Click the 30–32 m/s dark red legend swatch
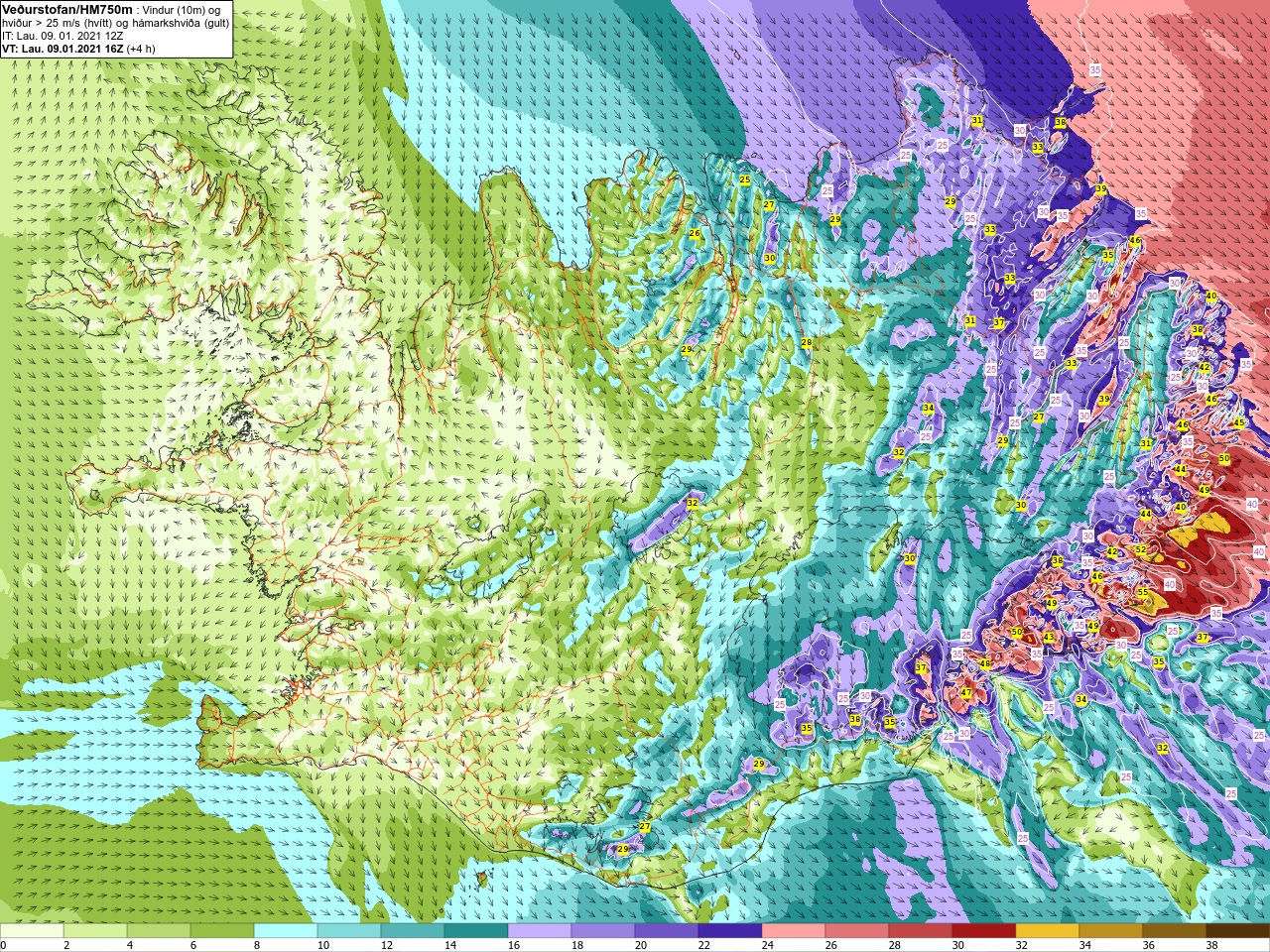This screenshot has width=1270, height=952. click(984, 931)
